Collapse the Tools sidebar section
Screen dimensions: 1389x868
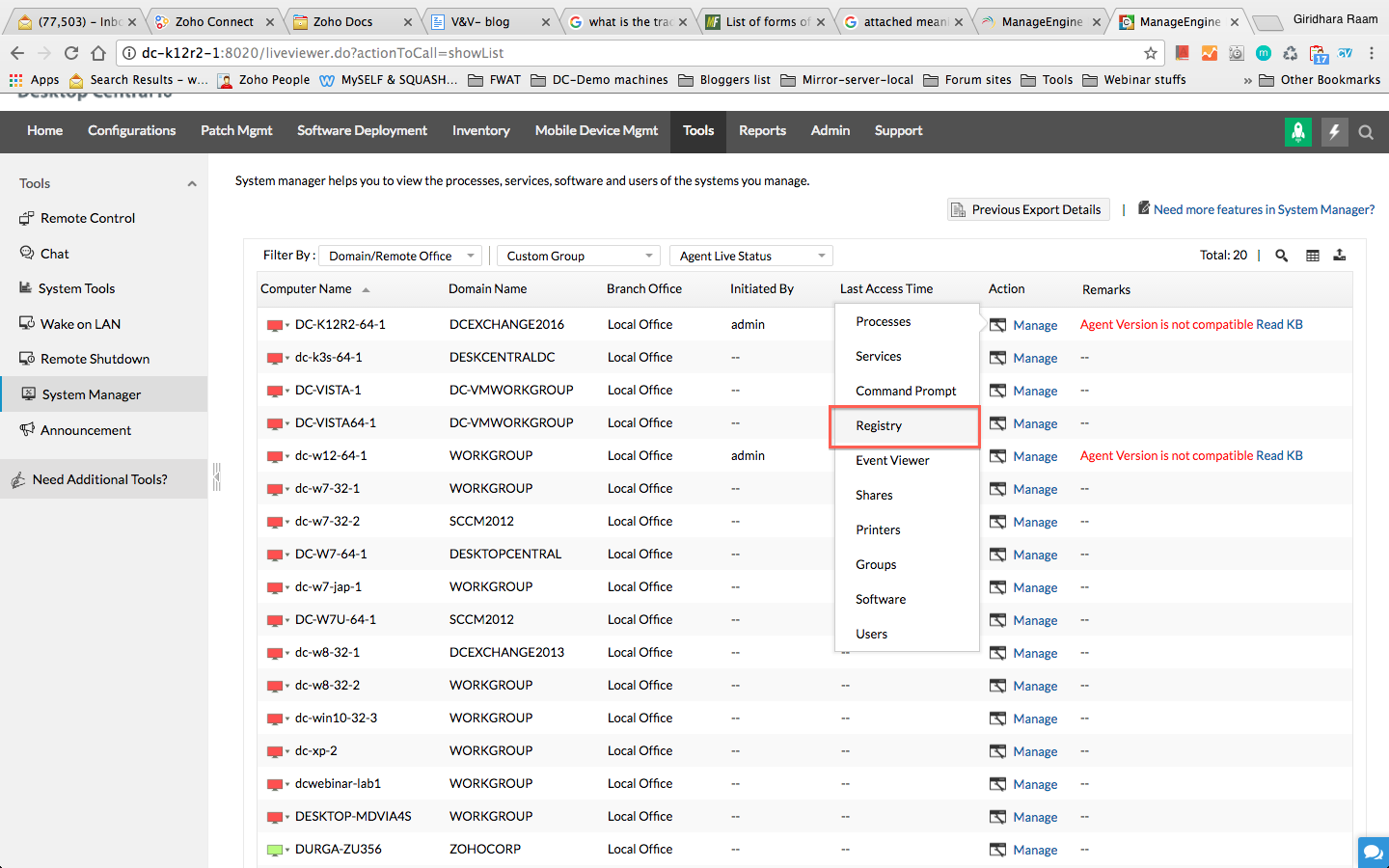pyautogui.click(x=192, y=183)
